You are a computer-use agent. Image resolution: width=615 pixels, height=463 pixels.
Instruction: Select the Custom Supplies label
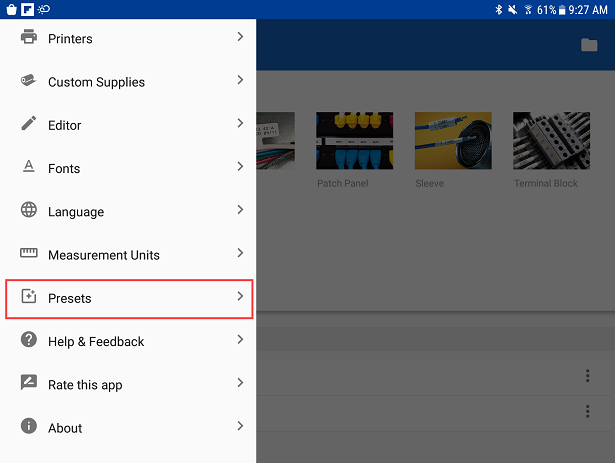[96, 82]
